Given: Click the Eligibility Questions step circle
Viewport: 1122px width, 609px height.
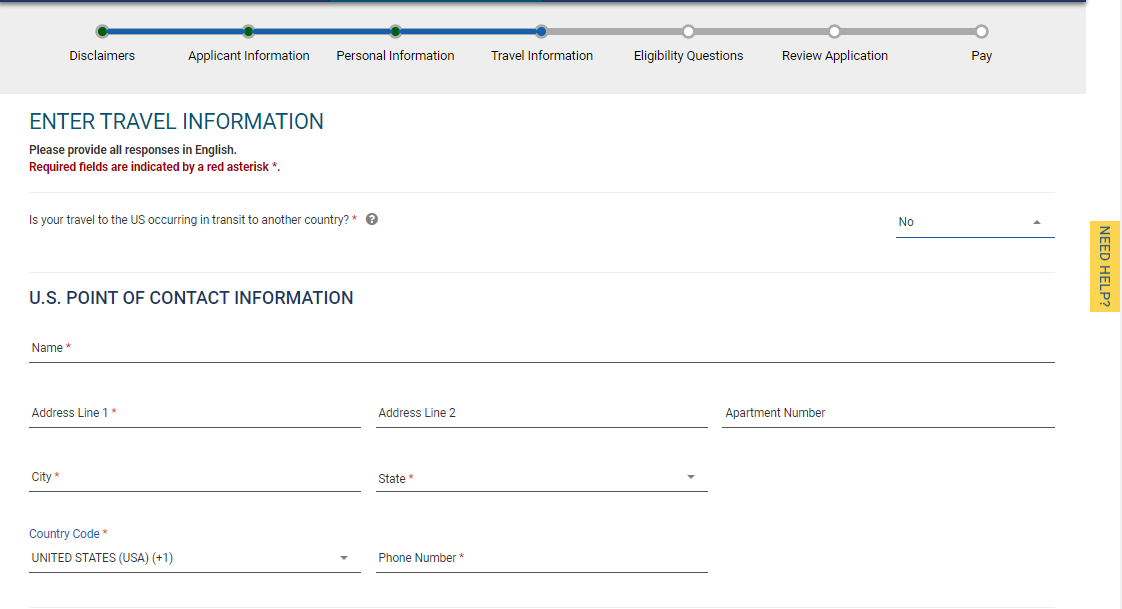Looking at the screenshot, I should (x=688, y=32).
